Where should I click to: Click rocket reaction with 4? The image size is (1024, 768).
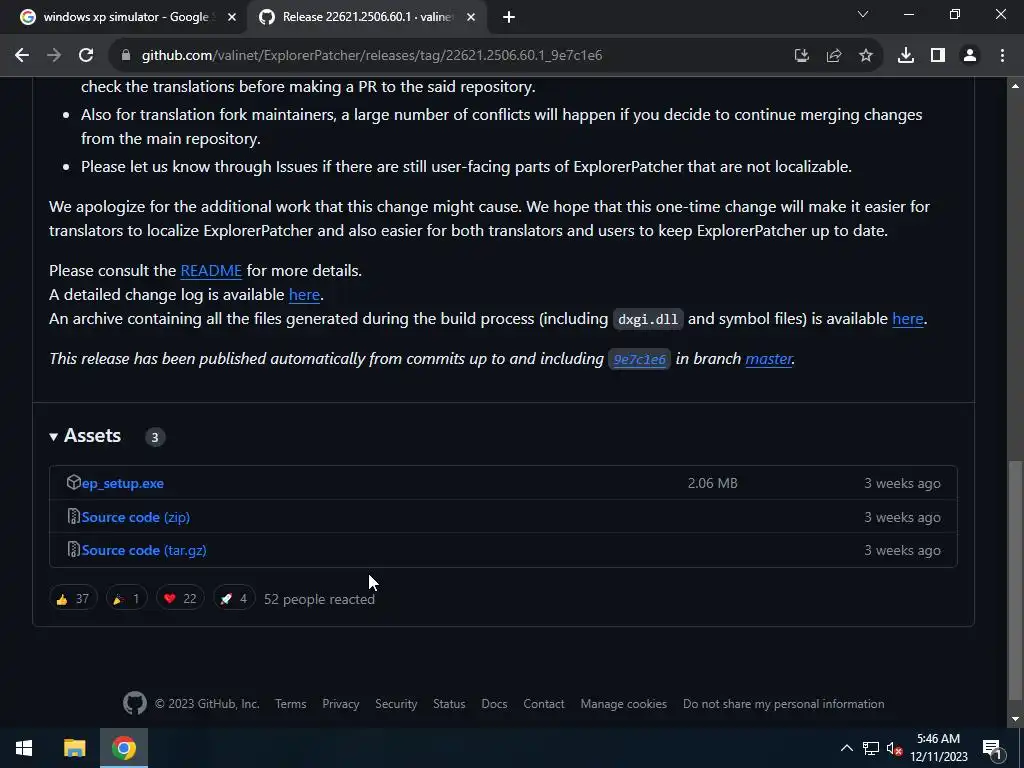tap(234, 599)
